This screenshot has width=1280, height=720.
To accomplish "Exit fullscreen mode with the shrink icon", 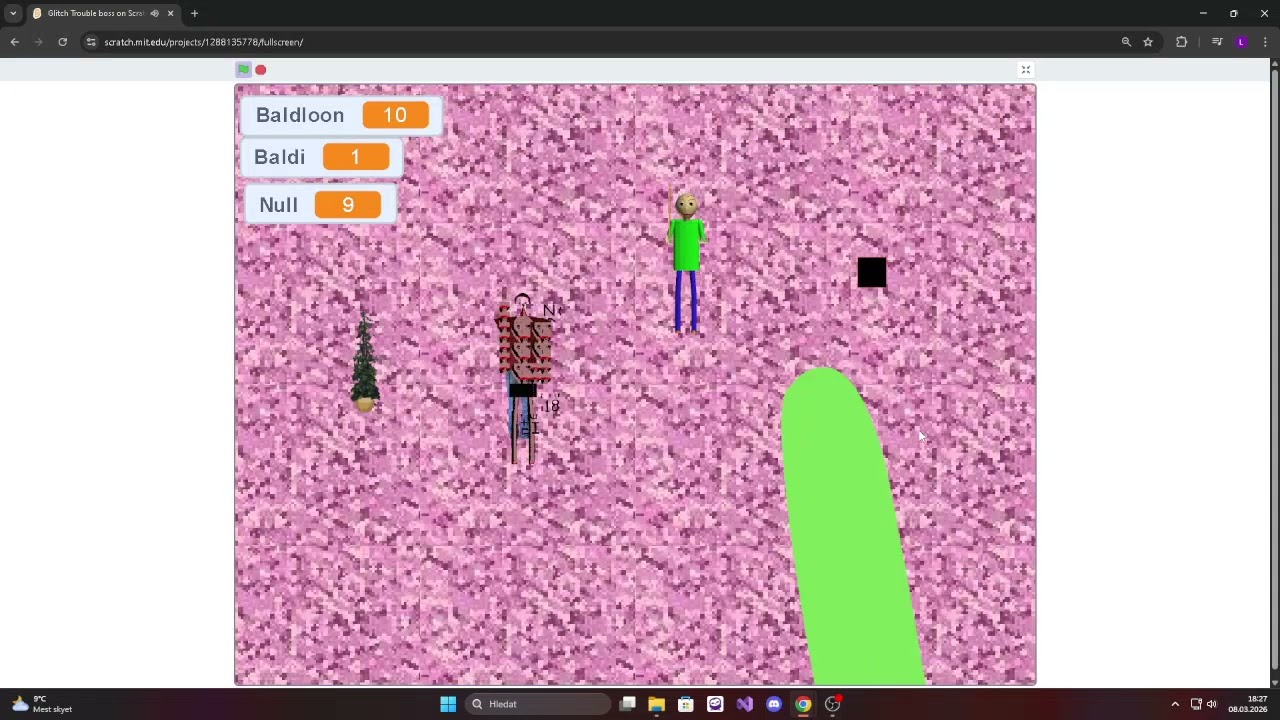I will click(1025, 69).
